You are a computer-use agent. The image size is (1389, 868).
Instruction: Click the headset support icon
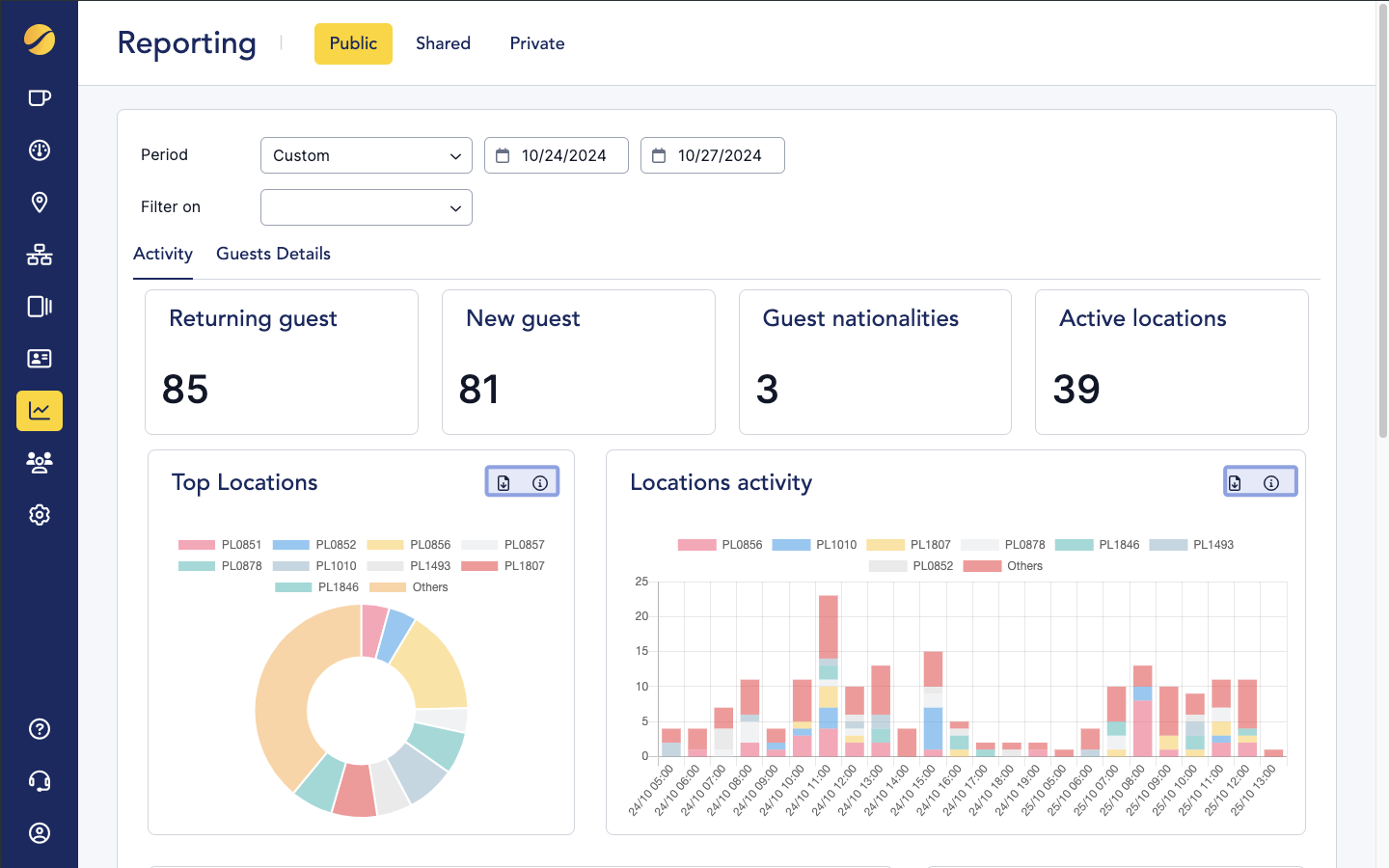pos(40,781)
